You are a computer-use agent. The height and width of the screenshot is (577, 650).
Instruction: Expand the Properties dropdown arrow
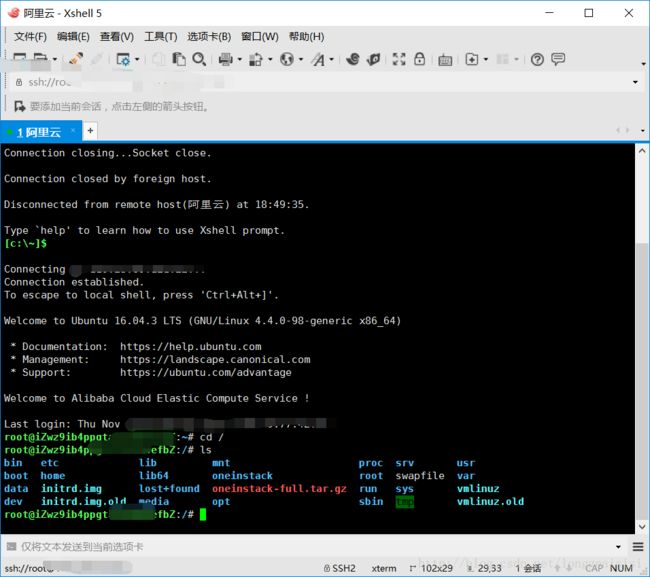coord(137,59)
